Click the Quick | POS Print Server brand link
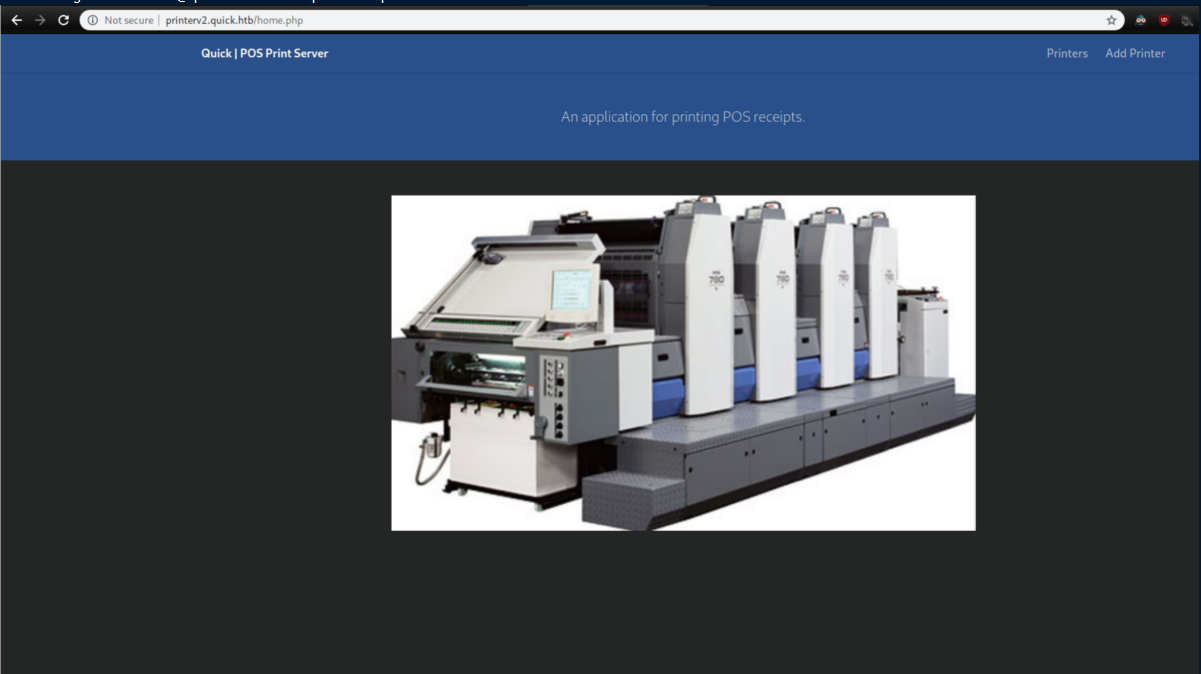 (x=264, y=53)
